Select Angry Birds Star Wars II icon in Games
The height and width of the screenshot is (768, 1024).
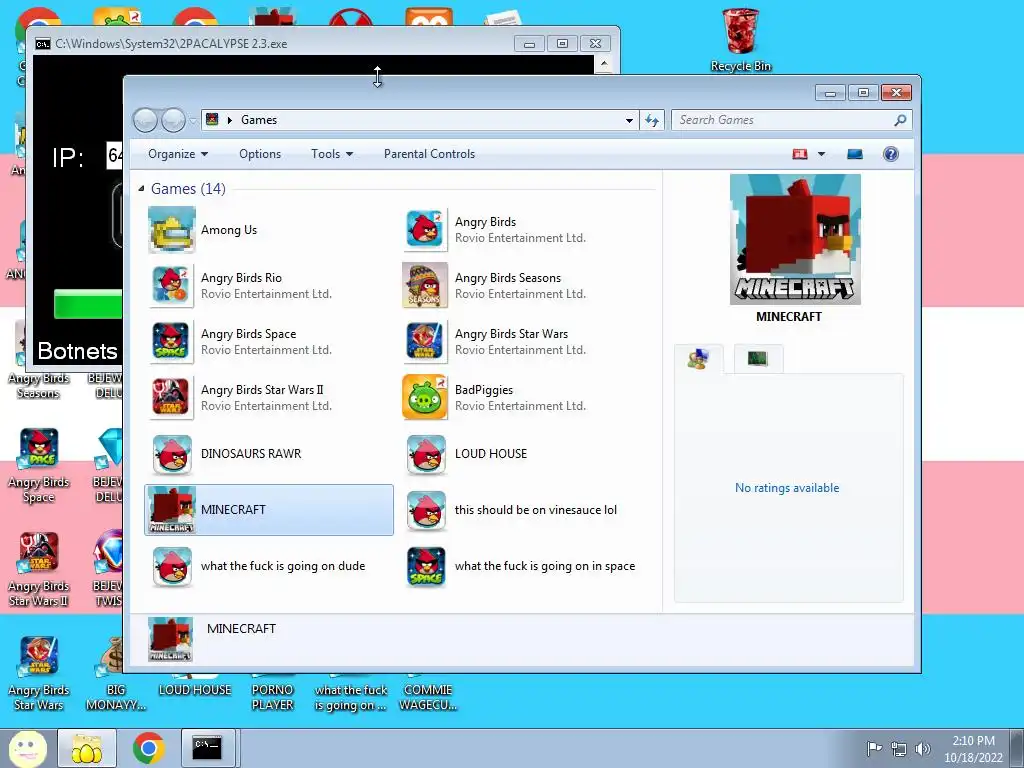[x=172, y=398]
